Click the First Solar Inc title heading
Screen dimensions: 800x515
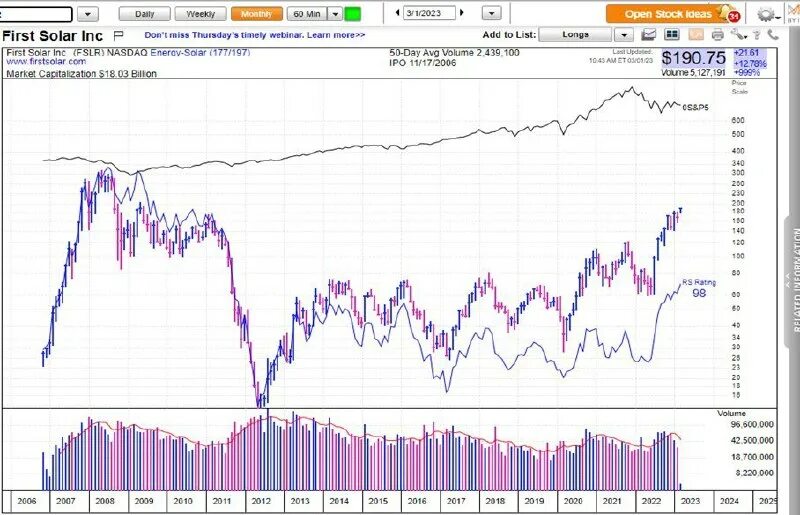53,36
